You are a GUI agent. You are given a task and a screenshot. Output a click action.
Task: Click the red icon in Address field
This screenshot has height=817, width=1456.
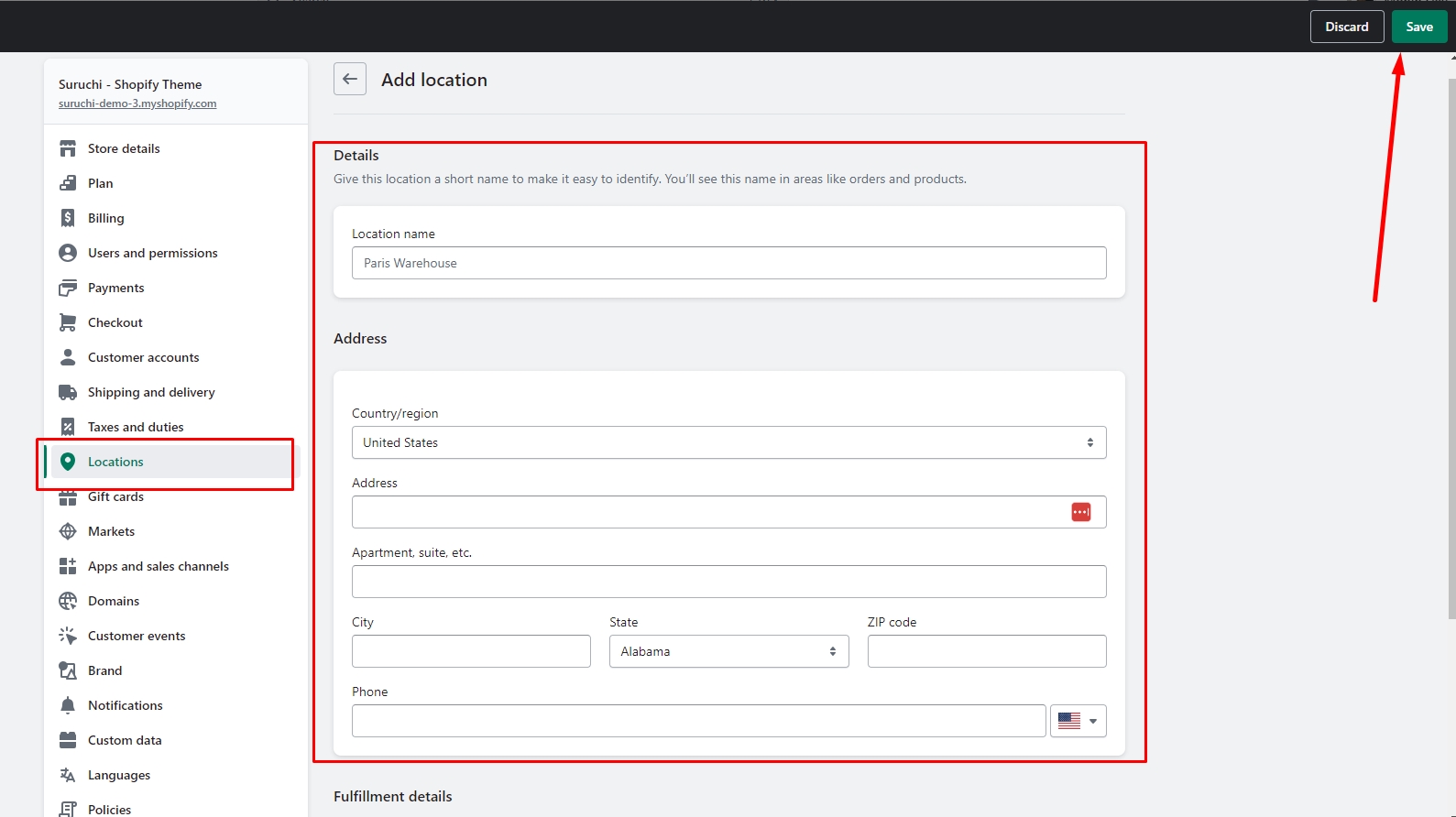pos(1080,512)
